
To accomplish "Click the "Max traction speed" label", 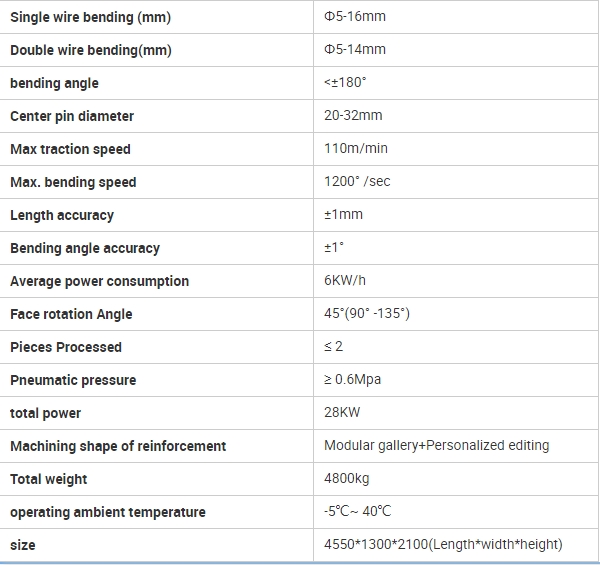I will [x=70, y=149].
